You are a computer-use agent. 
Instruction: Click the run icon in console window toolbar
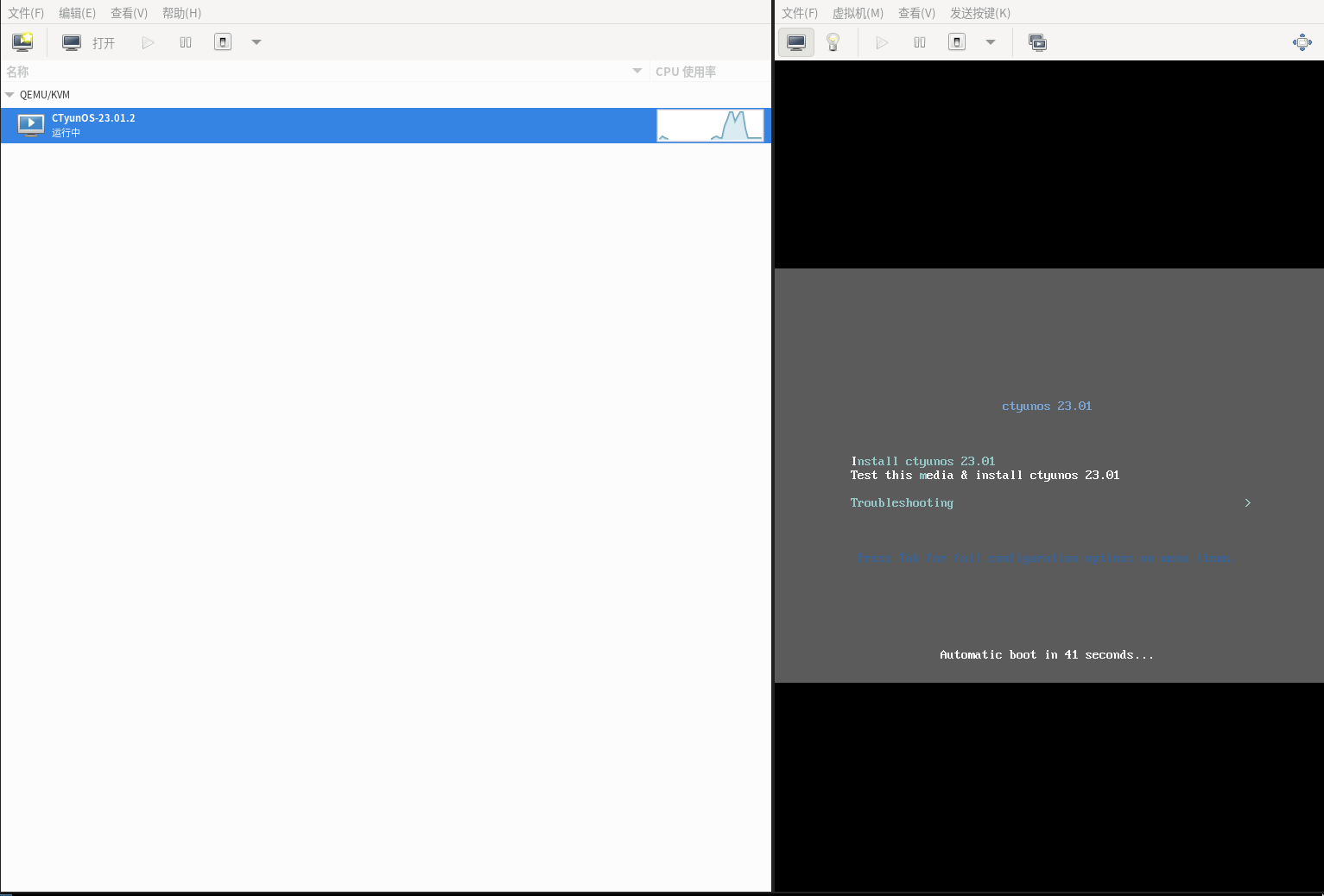pos(882,42)
